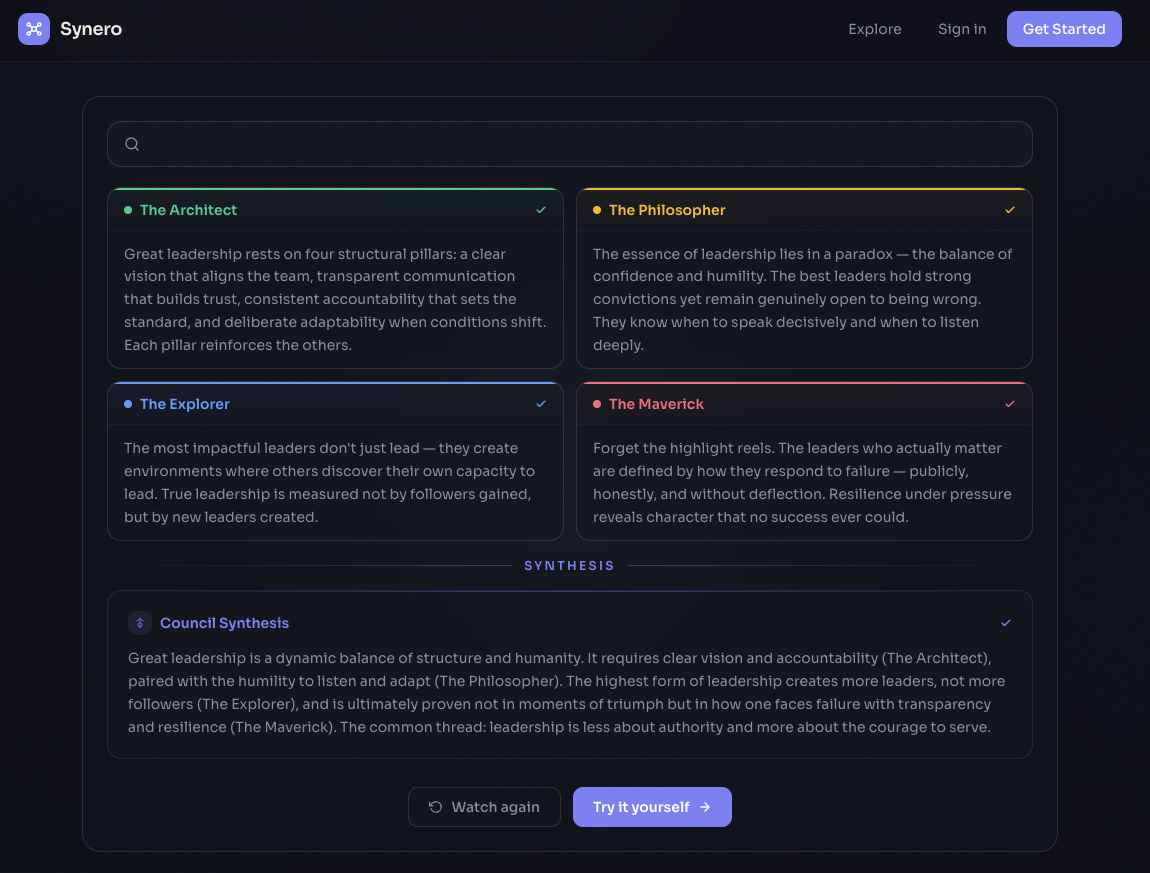Open the Explore nav item
The height and width of the screenshot is (873, 1150).
pyautogui.click(x=874, y=29)
